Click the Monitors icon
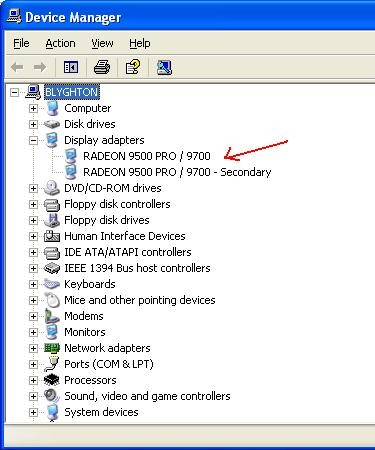The width and height of the screenshot is (375, 450). (x=52, y=332)
